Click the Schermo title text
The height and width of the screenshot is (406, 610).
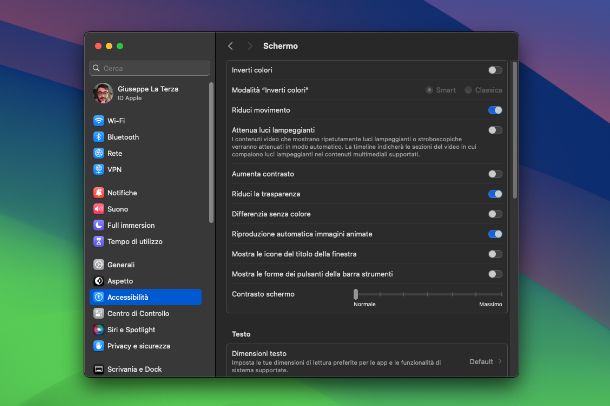click(x=280, y=46)
